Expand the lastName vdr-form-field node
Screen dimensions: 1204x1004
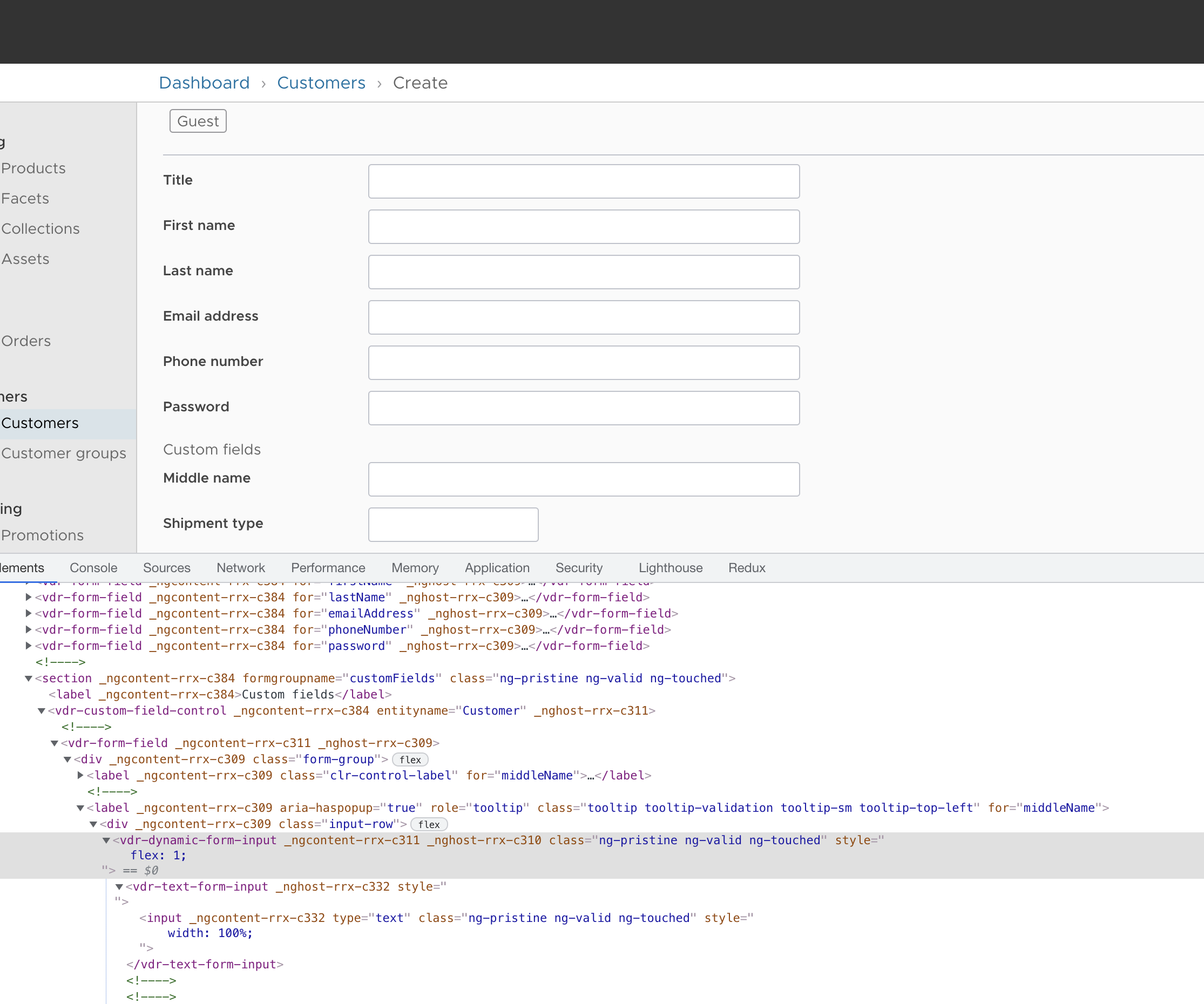coord(29,597)
